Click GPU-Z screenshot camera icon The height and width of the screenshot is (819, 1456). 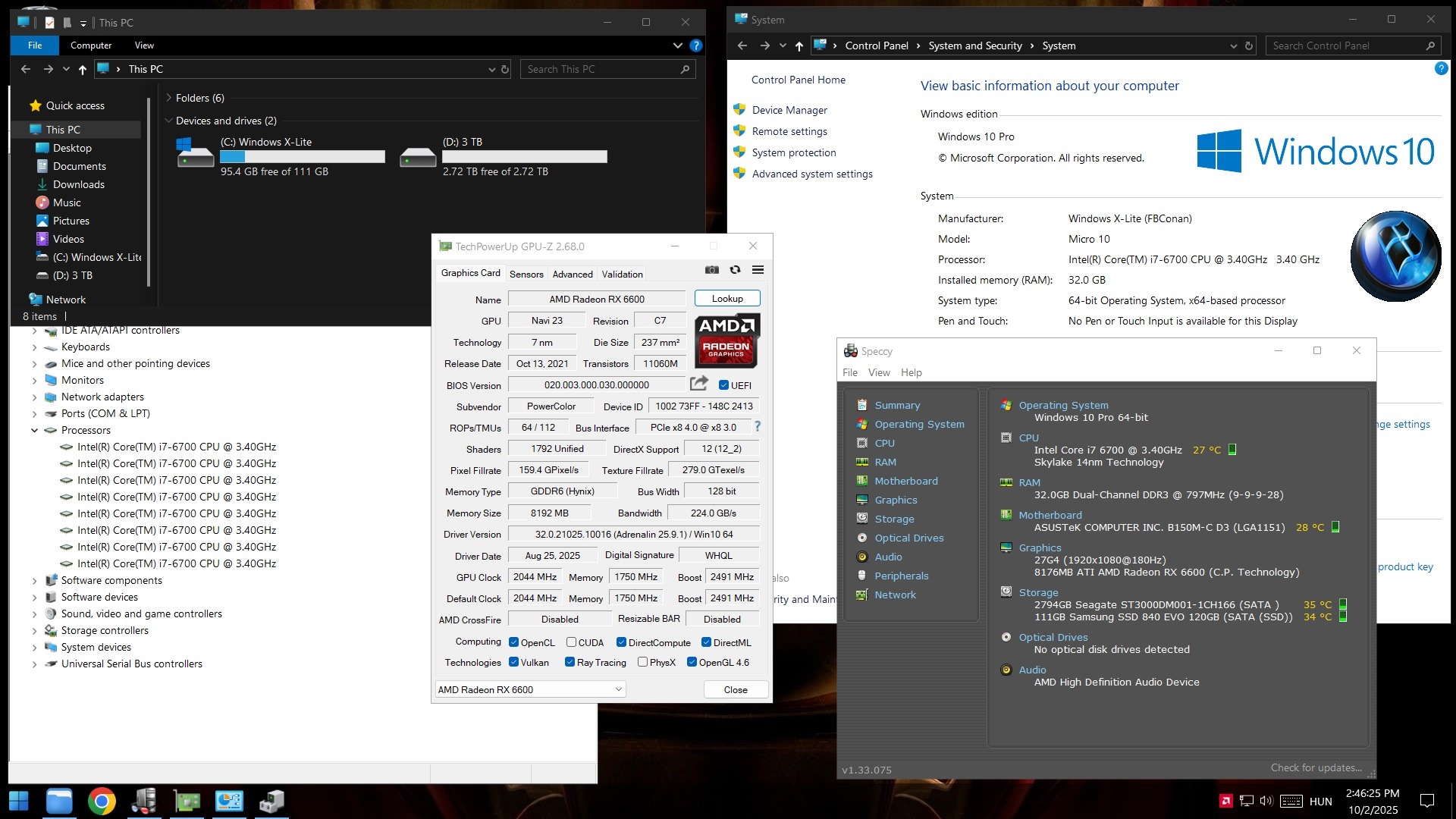coord(711,270)
